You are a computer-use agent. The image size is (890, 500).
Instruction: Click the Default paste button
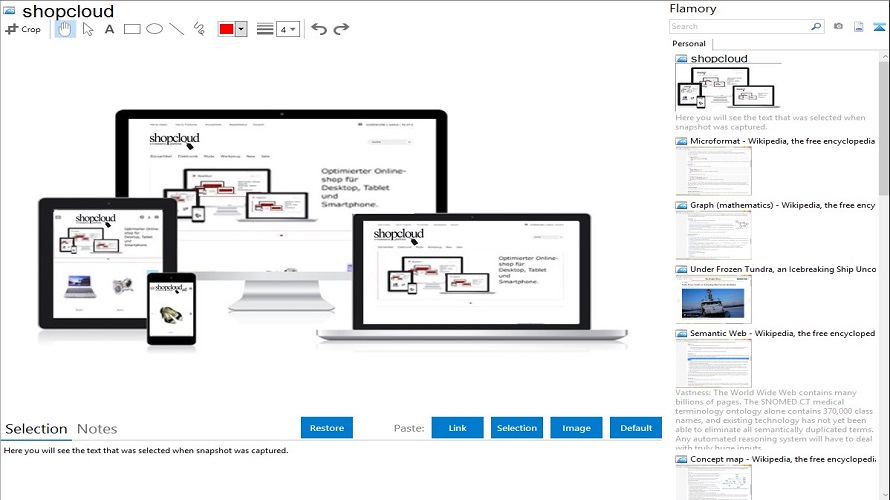pos(636,428)
